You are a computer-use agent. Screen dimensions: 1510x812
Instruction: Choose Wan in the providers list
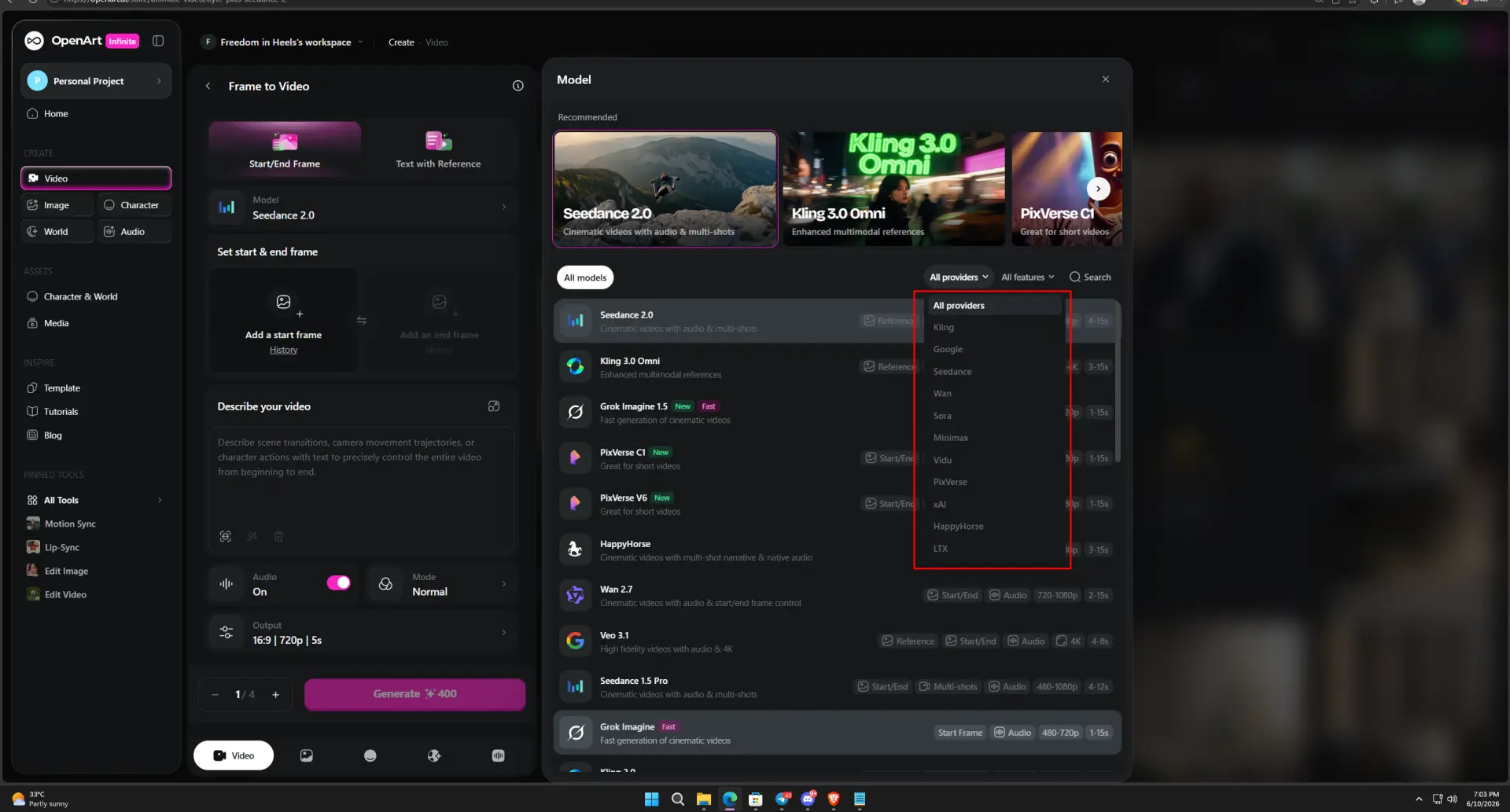(x=993, y=394)
